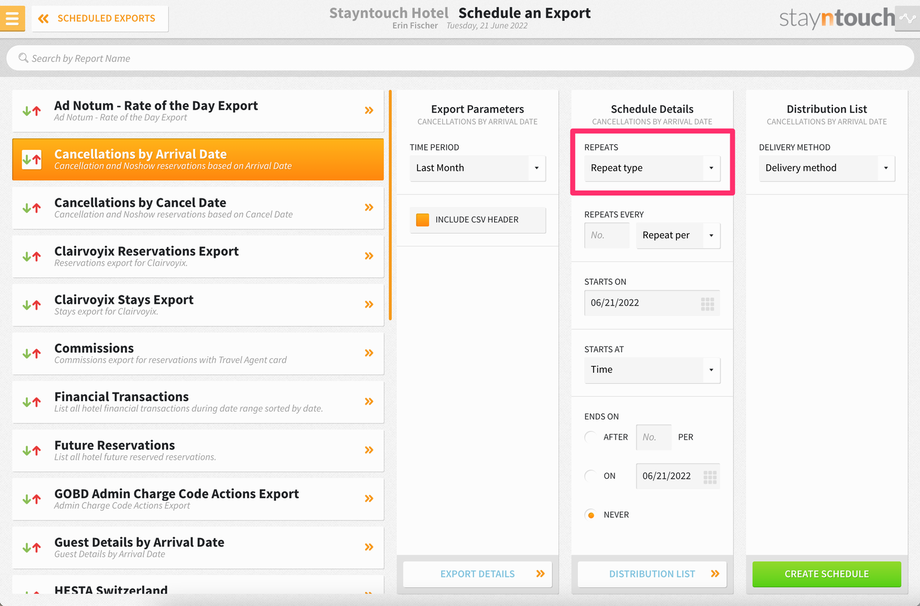Select GOBD Admin Charge Code Actions Export
The height and width of the screenshot is (606, 920).
(x=198, y=499)
